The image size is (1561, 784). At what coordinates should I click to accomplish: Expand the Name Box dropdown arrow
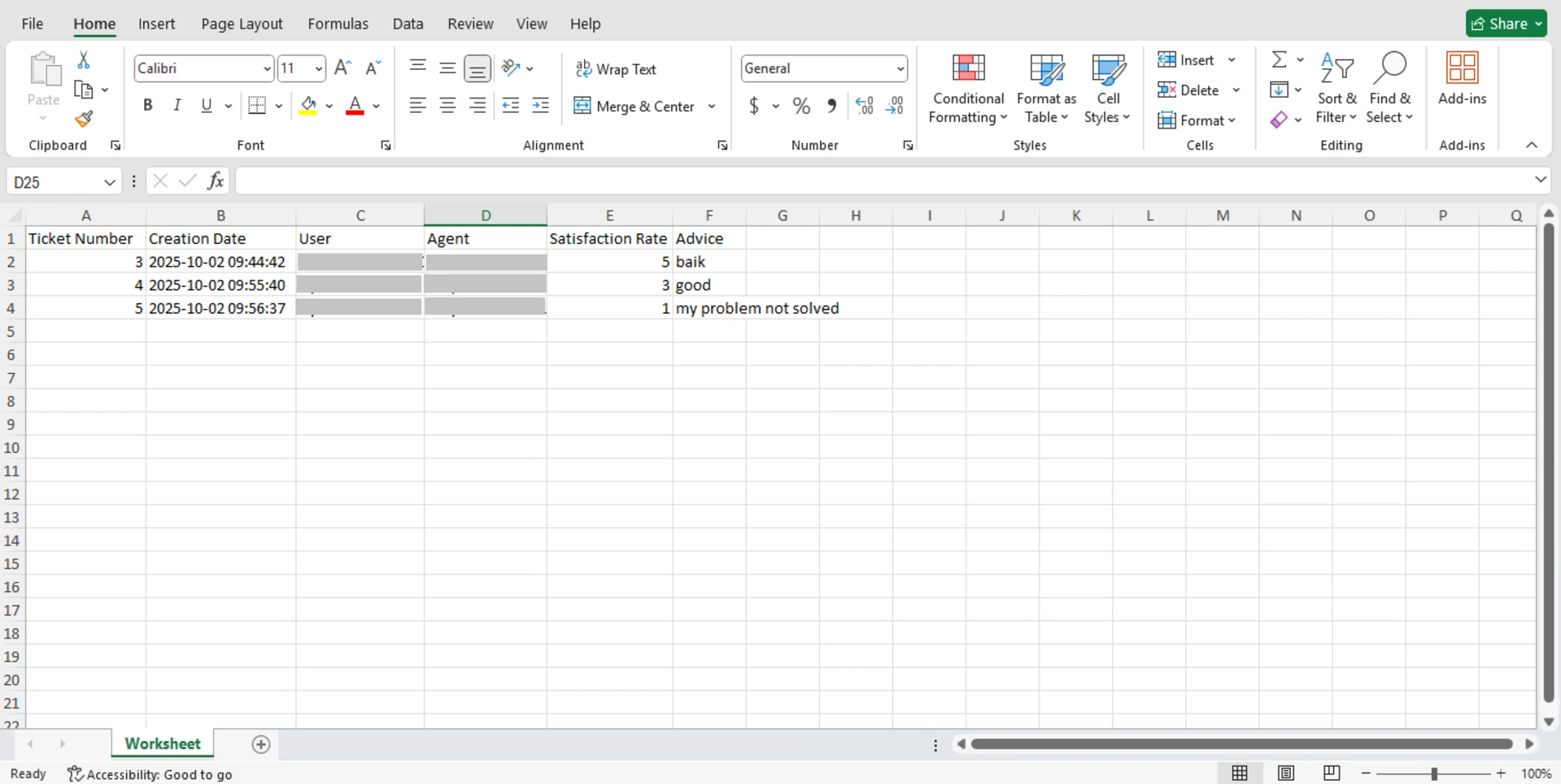pos(109,182)
